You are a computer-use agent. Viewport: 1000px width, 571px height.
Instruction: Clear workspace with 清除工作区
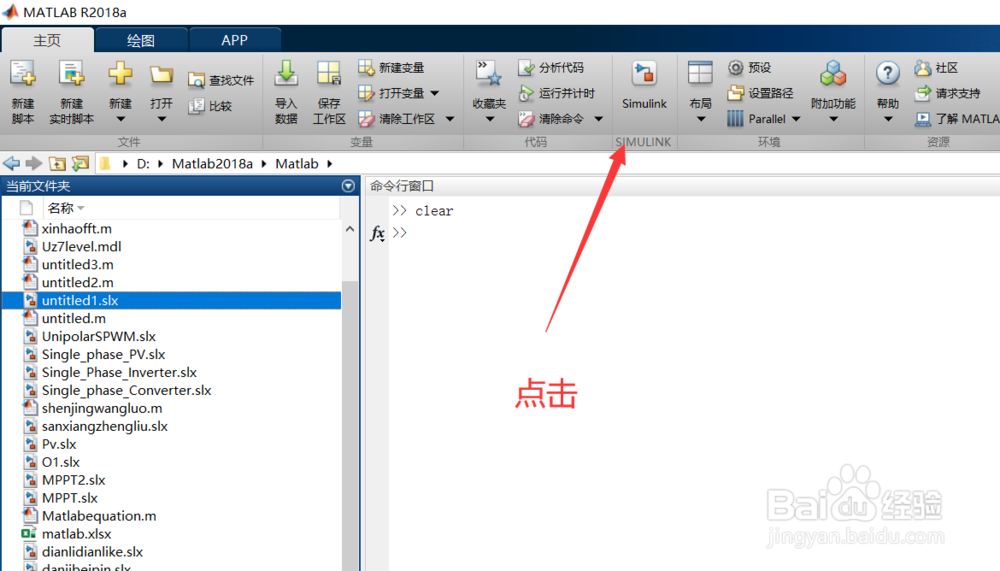[397, 119]
